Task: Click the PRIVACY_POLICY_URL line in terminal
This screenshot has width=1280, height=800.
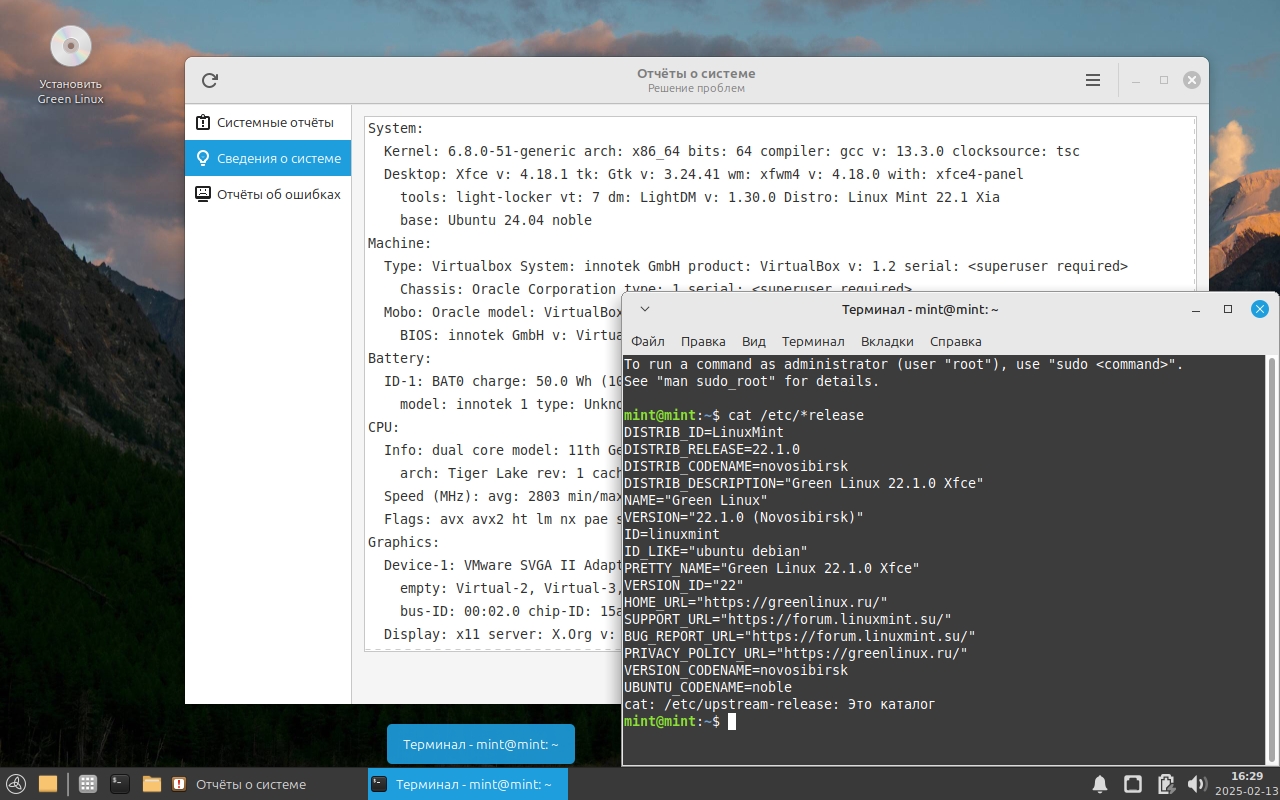Action: (796, 653)
